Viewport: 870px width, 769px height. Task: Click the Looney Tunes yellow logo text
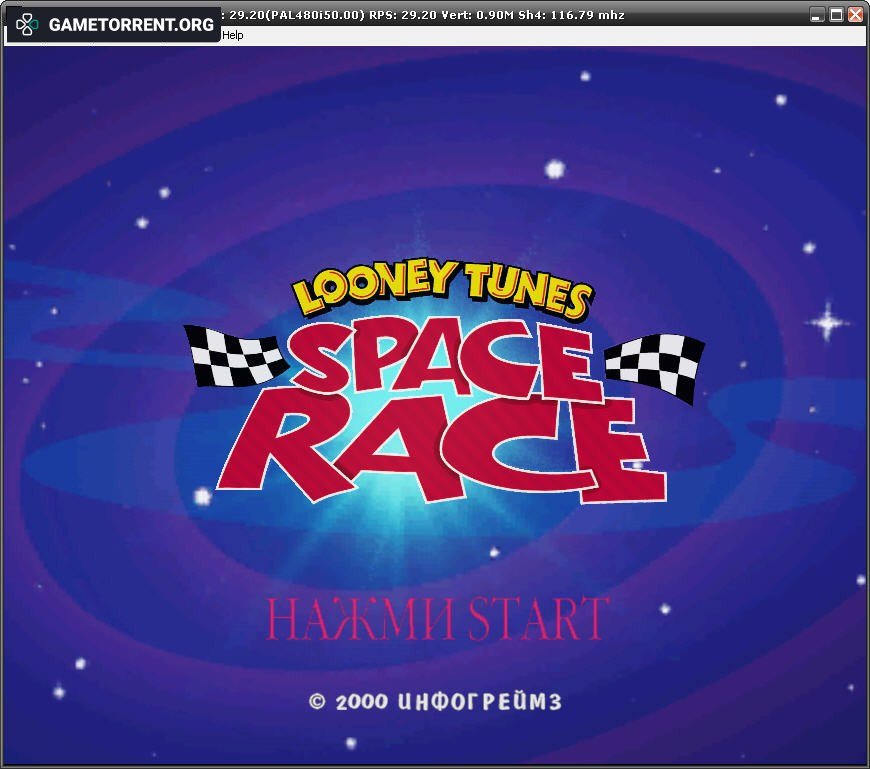pos(442,290)
